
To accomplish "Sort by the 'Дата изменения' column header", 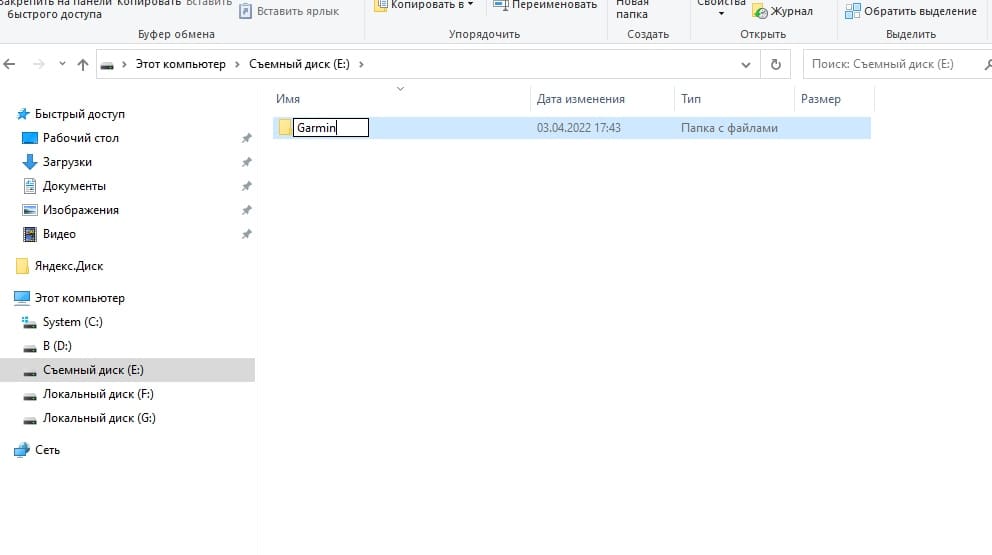I will point(581,99).
